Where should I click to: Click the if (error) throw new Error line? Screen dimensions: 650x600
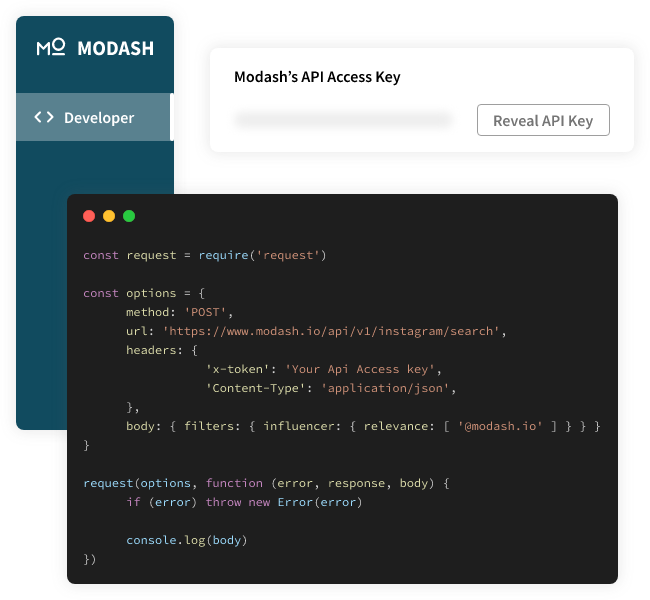pos(244,502)
